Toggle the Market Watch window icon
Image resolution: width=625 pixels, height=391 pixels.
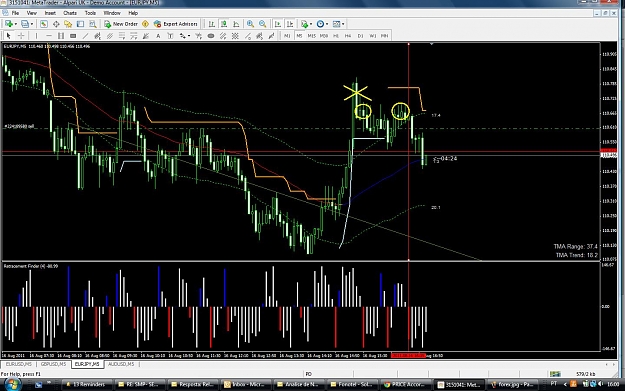pos(44,24)
